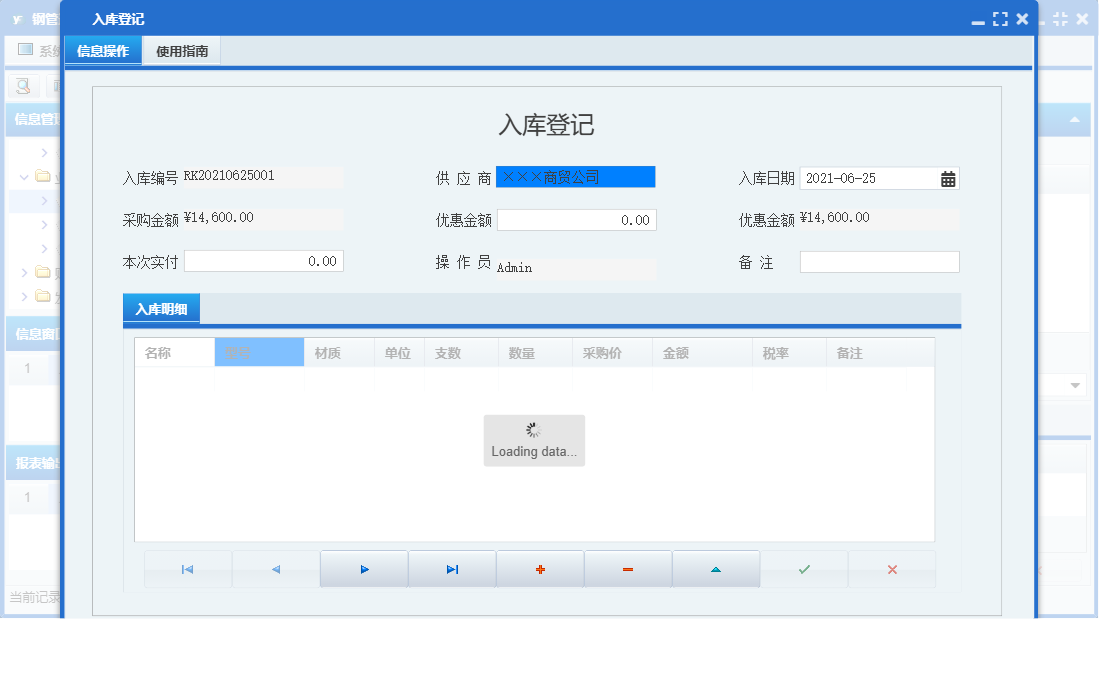Select the 信息操作 tab
Viewport: 1099px width, 685px height.
[102, 50]
